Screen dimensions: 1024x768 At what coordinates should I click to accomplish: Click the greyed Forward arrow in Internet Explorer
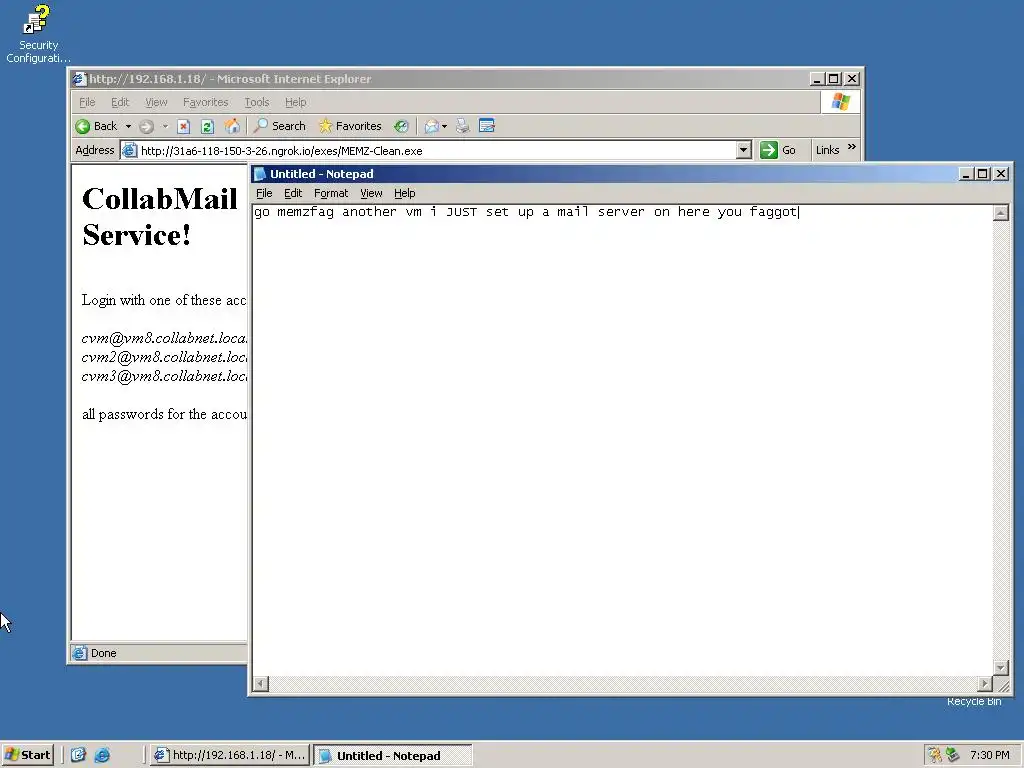pos(146,127)
